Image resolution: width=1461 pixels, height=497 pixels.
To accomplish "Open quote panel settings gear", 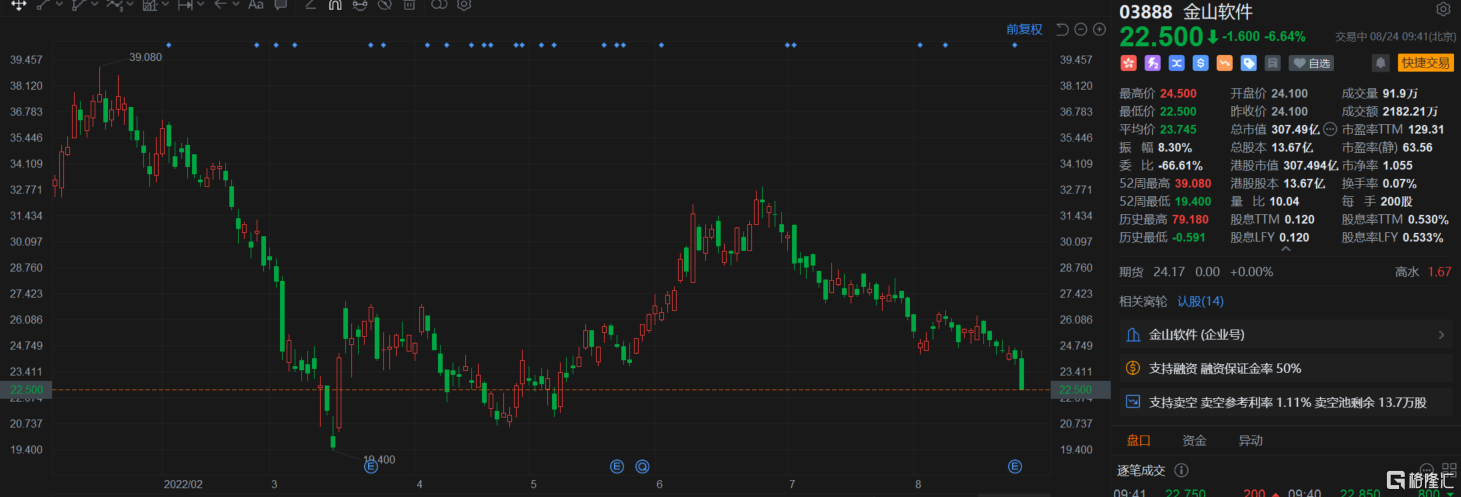I will pyautogui.click(x=1443, y=10).
